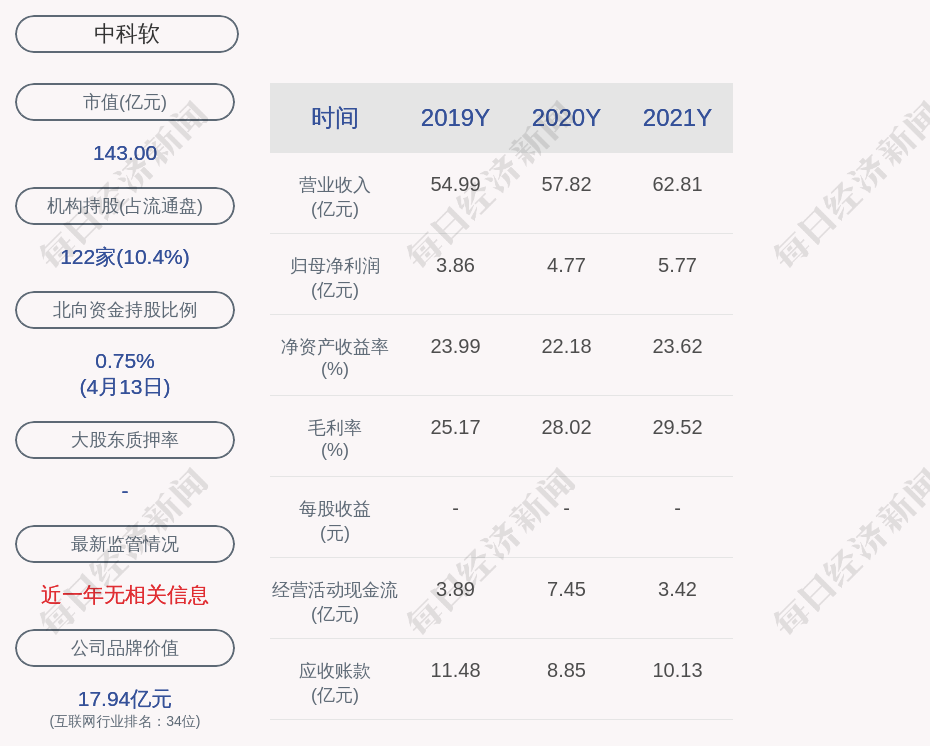Select cash flow value 7.45

click(x=566, y=589)
